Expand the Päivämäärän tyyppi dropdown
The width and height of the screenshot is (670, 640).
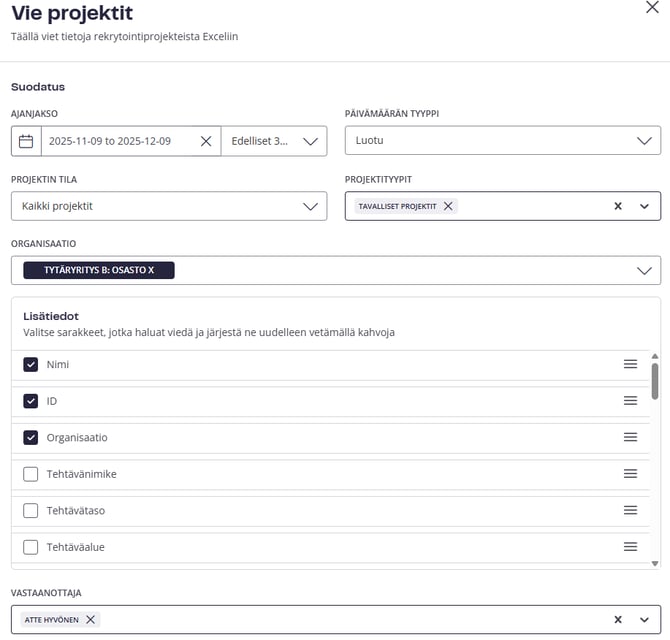click(502, 141)
